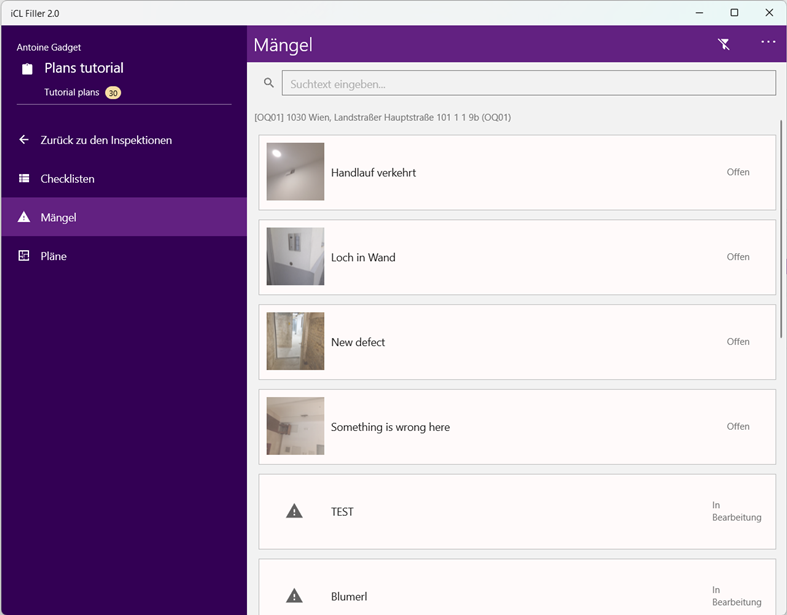Click the Checklisten list icon
Screen dimensions: 787x615
(24, 178)
